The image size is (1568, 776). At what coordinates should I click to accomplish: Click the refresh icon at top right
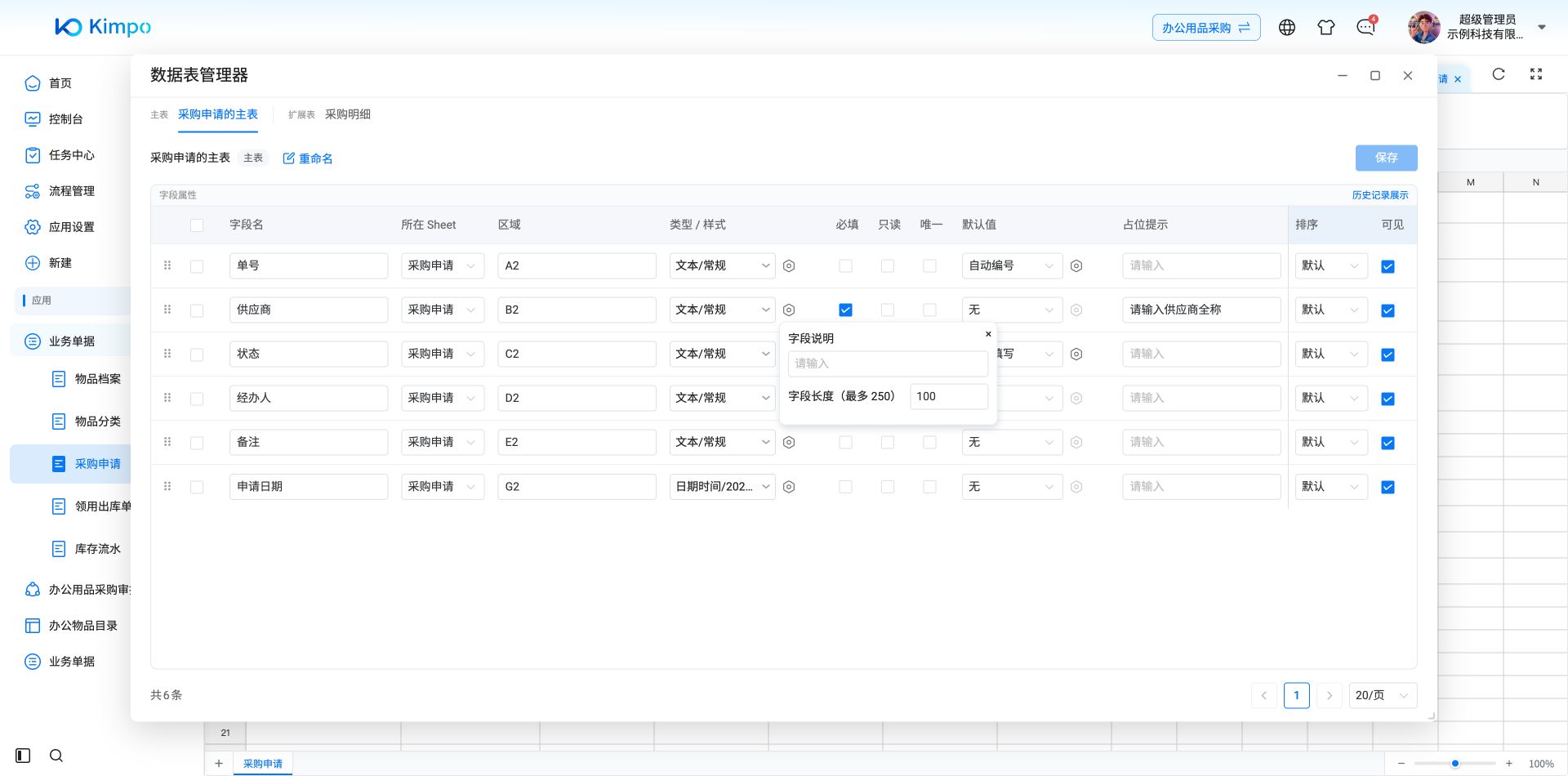[x=1499, y=74]
